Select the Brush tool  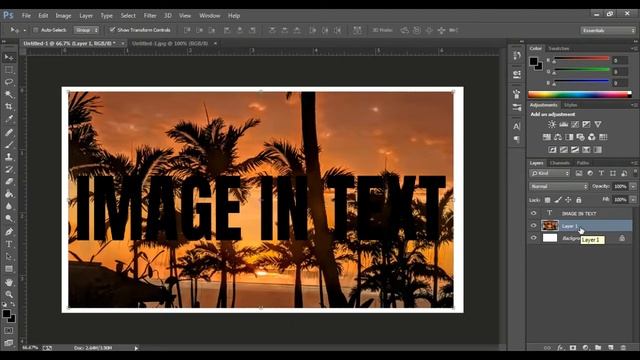pyautogui.click(x=9, y=144)
